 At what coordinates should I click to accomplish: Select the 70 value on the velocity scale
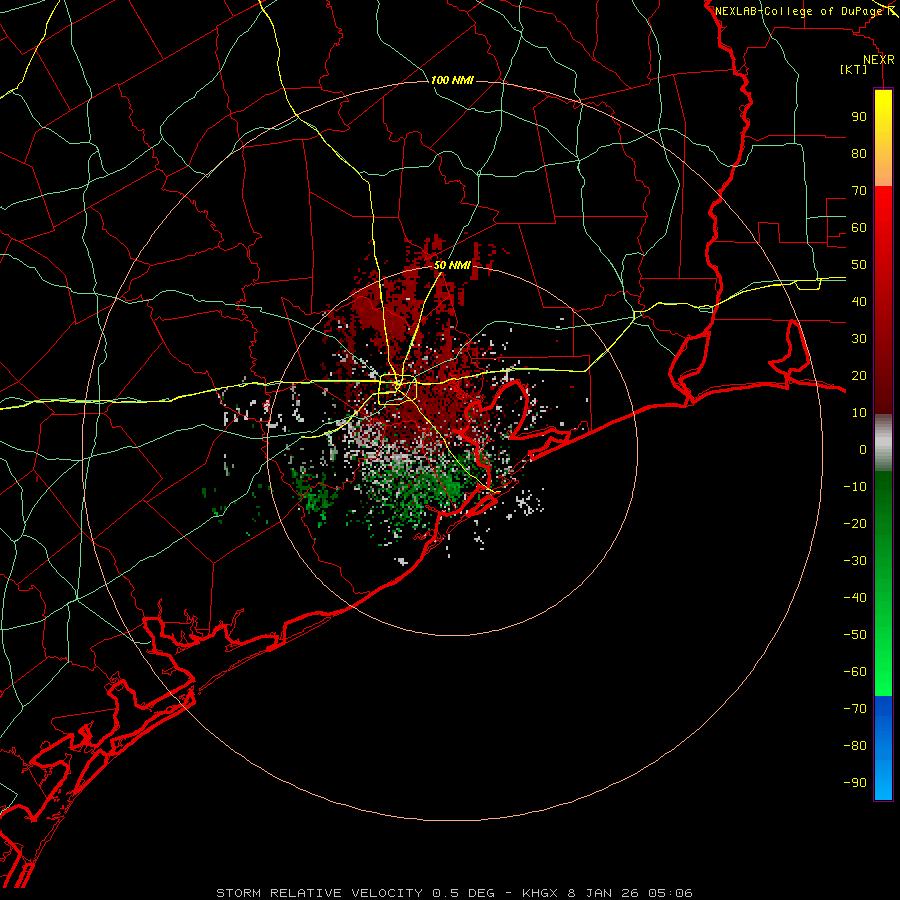pos(859,191)
